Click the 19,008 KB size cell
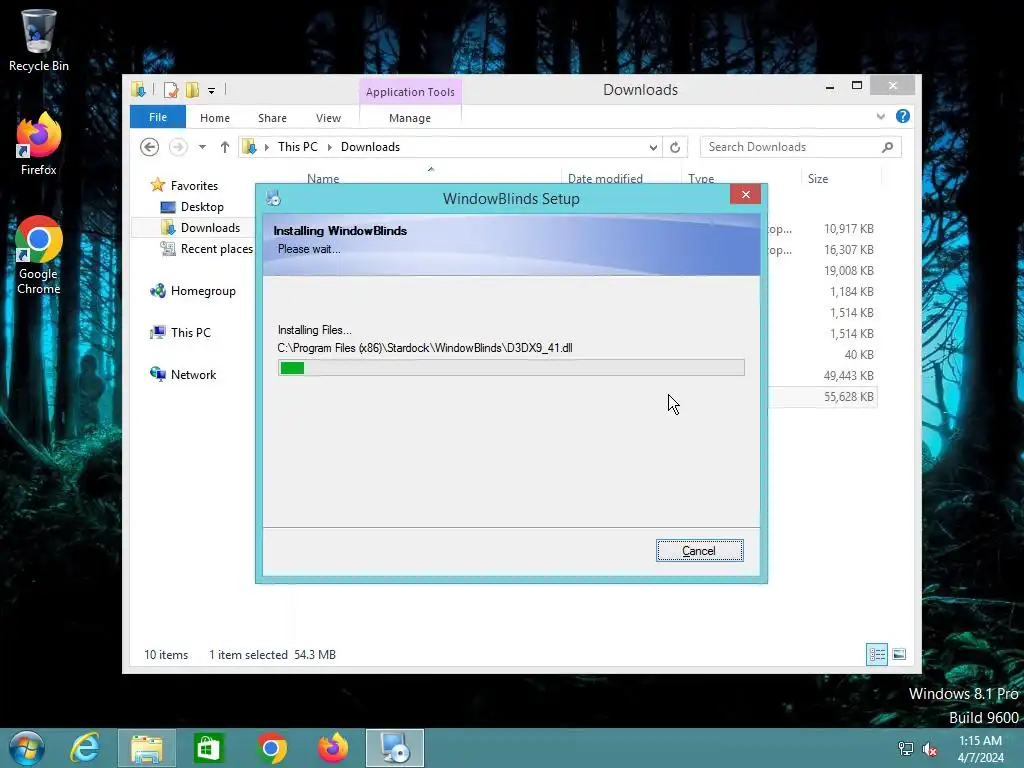Viewport: 1024px width, 768px height. [848, 270]
